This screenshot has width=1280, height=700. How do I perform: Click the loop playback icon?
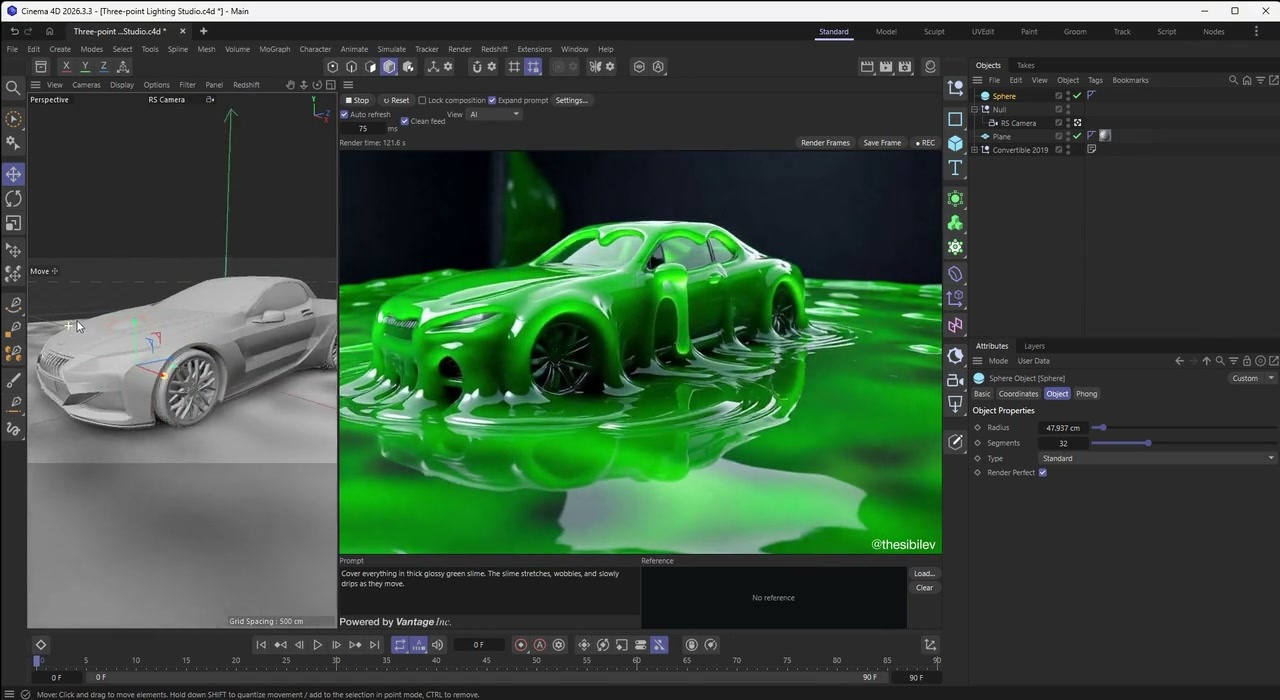(399, 645)
